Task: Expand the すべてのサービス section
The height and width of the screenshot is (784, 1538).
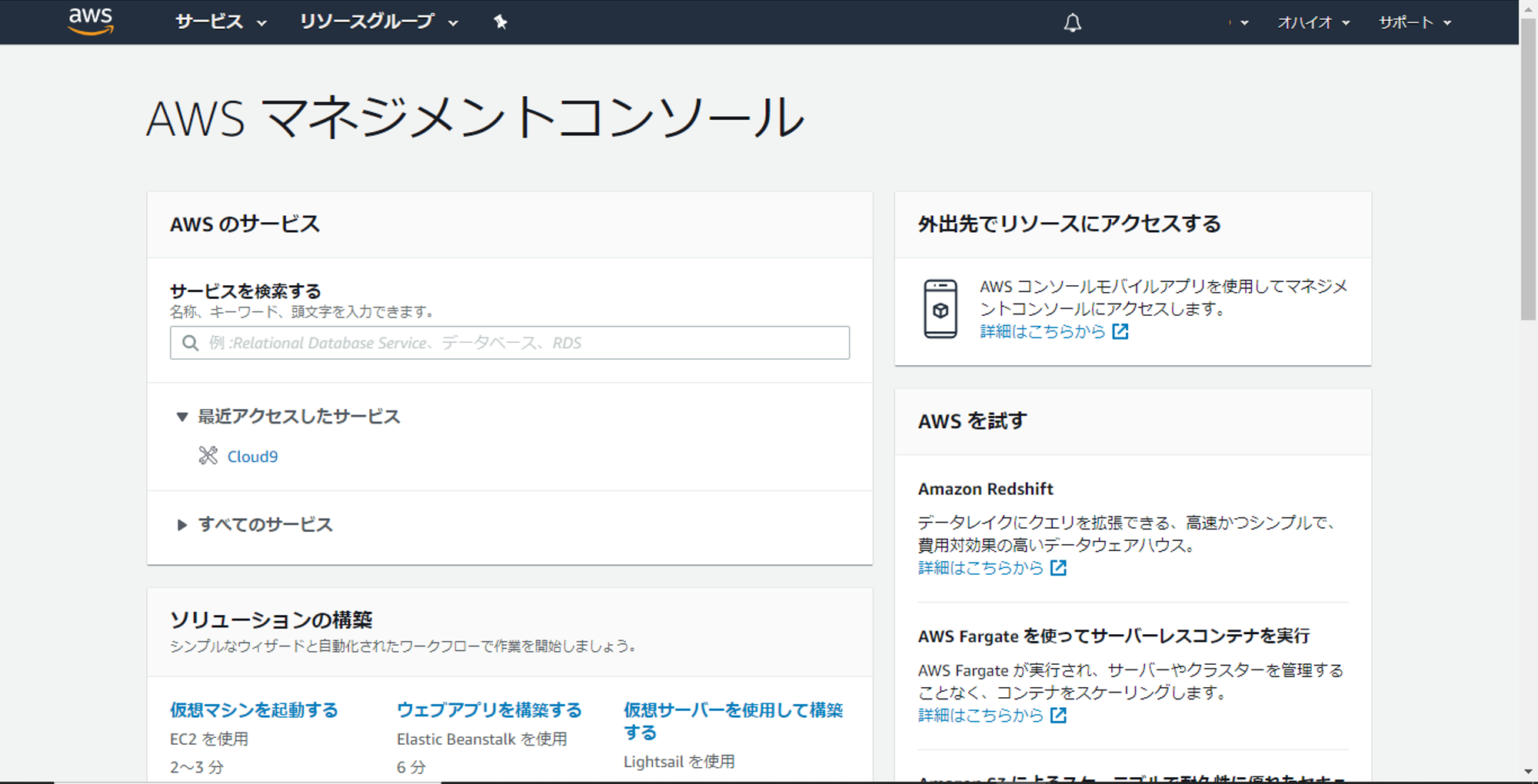Action: (255, 525)
